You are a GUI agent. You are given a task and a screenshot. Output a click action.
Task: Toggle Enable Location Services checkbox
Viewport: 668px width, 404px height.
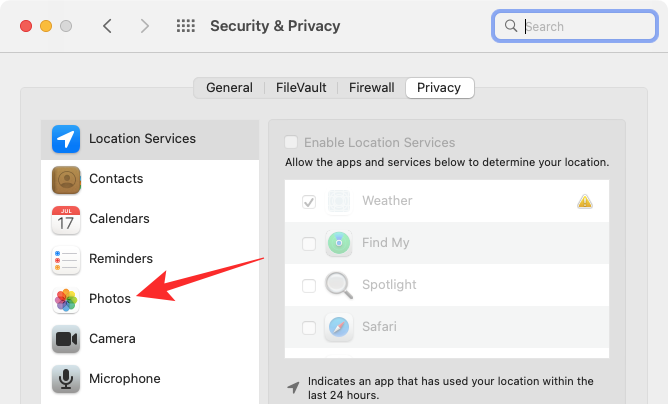[291, 143]
